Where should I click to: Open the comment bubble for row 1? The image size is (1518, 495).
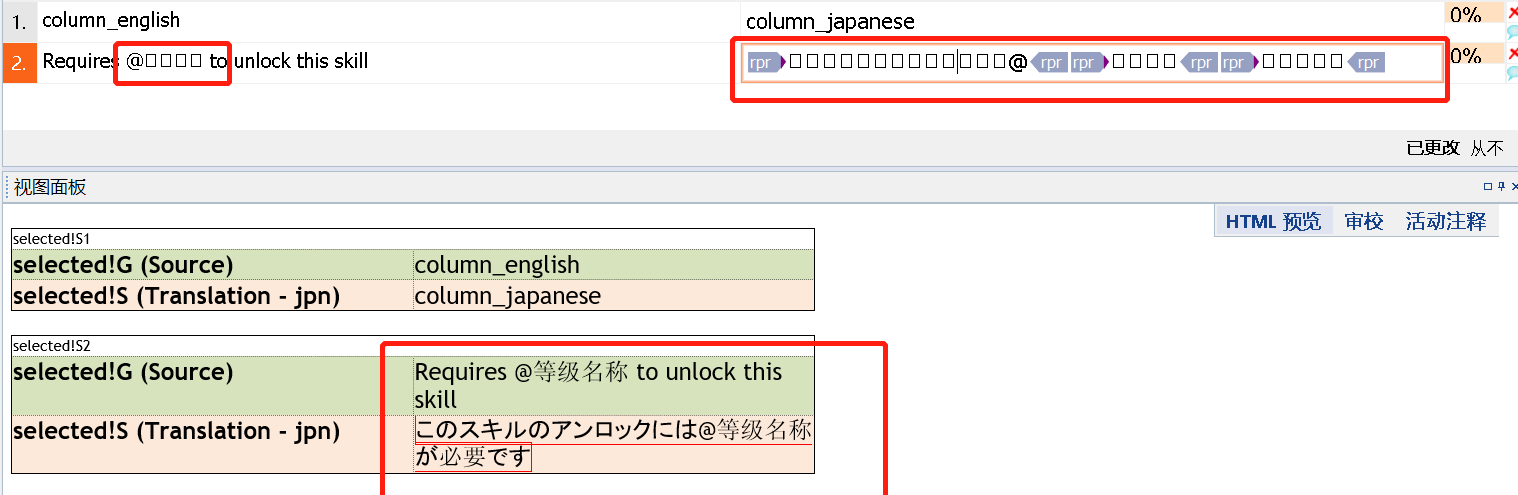coord(1512,32)
